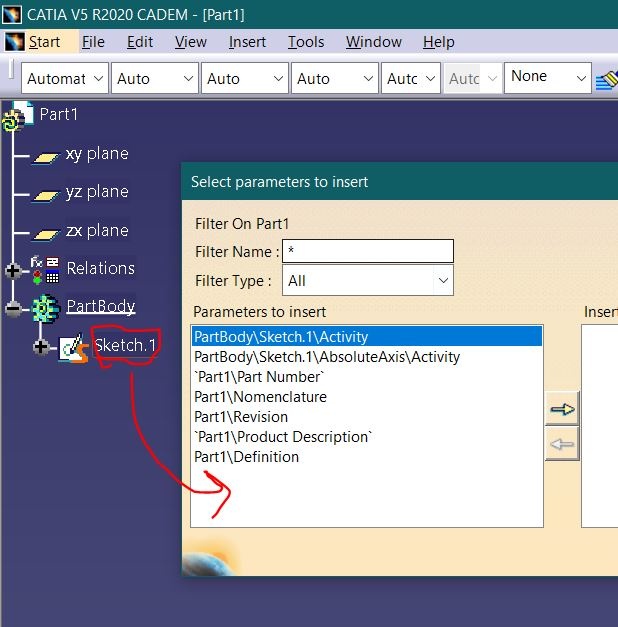Image resolution: width=618 pixels, height=627 pixels.
Task: Click the toolbar drag handle grip
Action: point(11,69)
